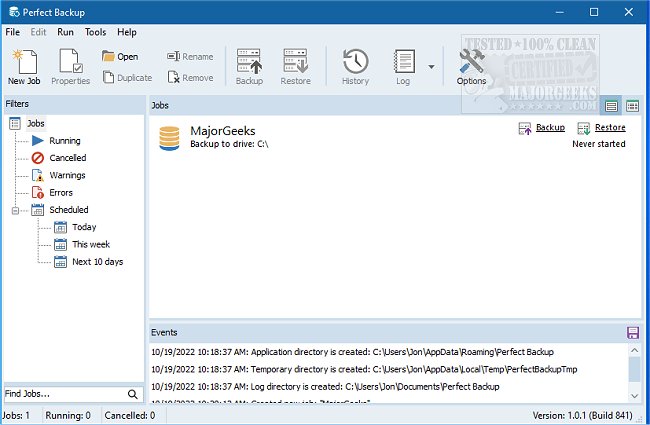Select the MajorGeeks job database icon
The height and width of the screenshot is (425, 650).
point(169,138)
